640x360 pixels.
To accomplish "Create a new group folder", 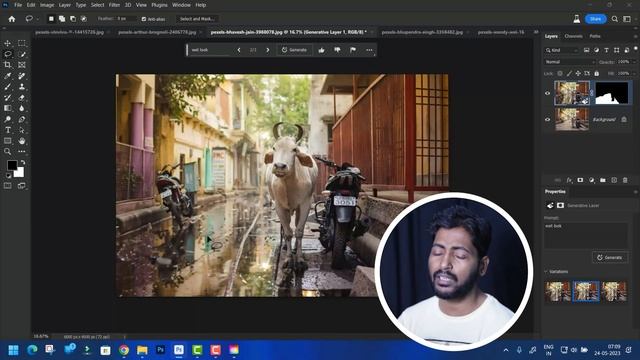I will coord(602,180).
